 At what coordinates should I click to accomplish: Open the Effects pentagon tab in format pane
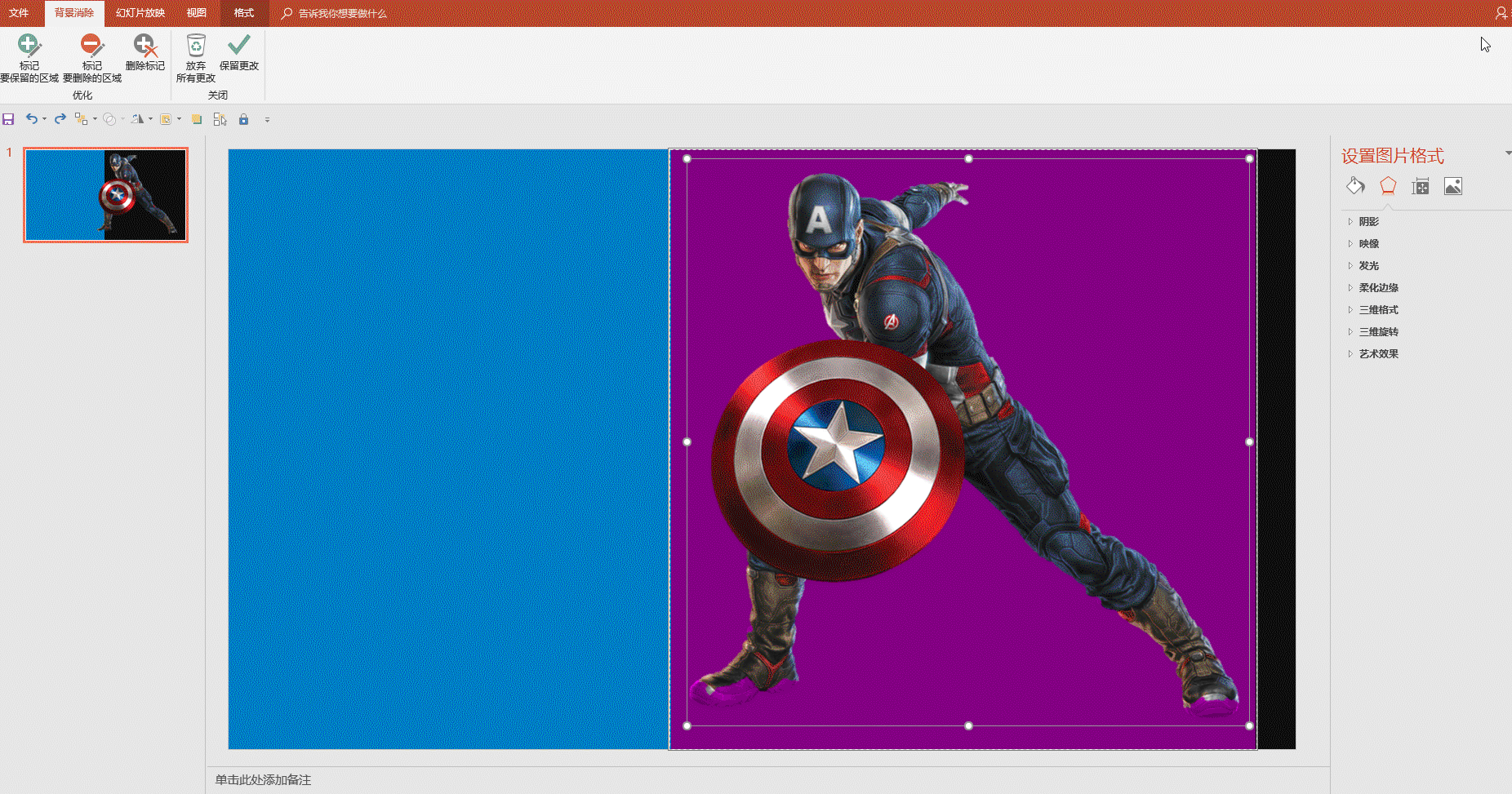tap(1388, 186)
